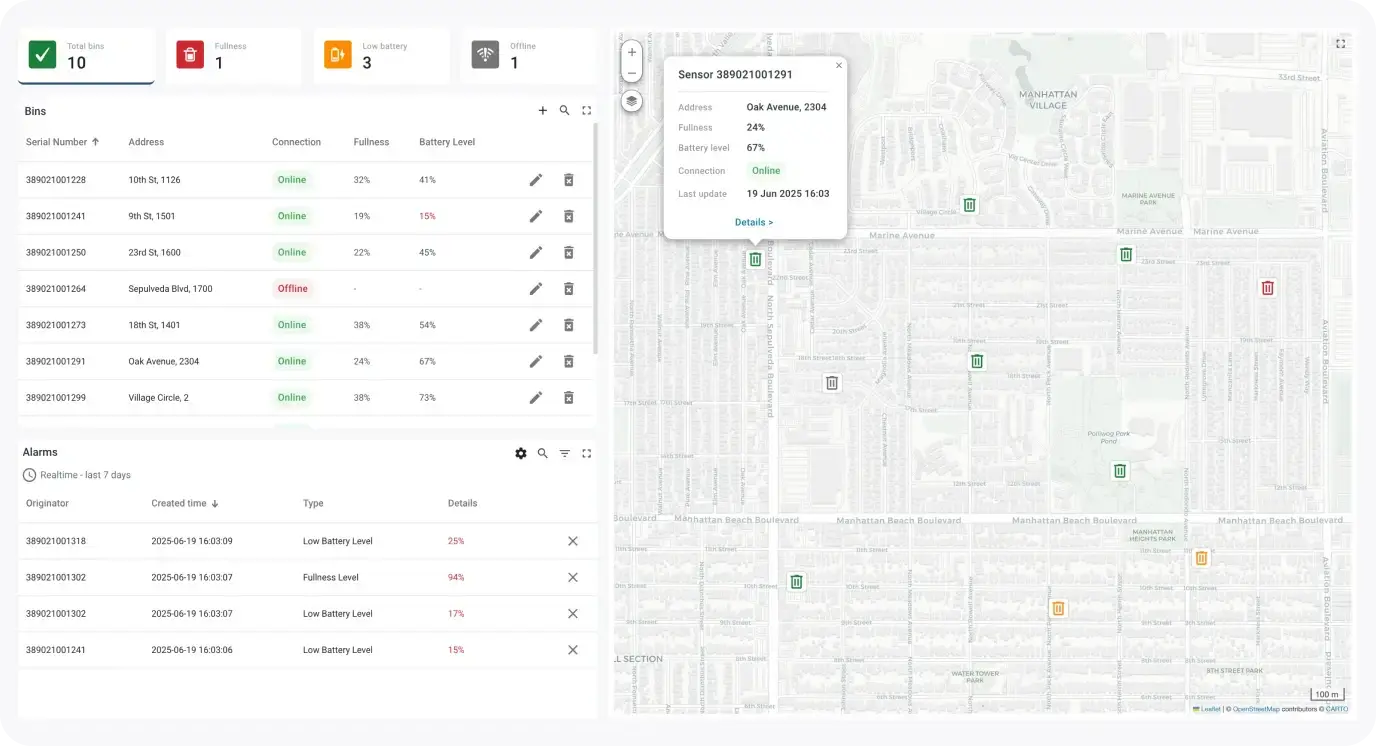
Task: Zoom in on the map
Action: [631, 52]
